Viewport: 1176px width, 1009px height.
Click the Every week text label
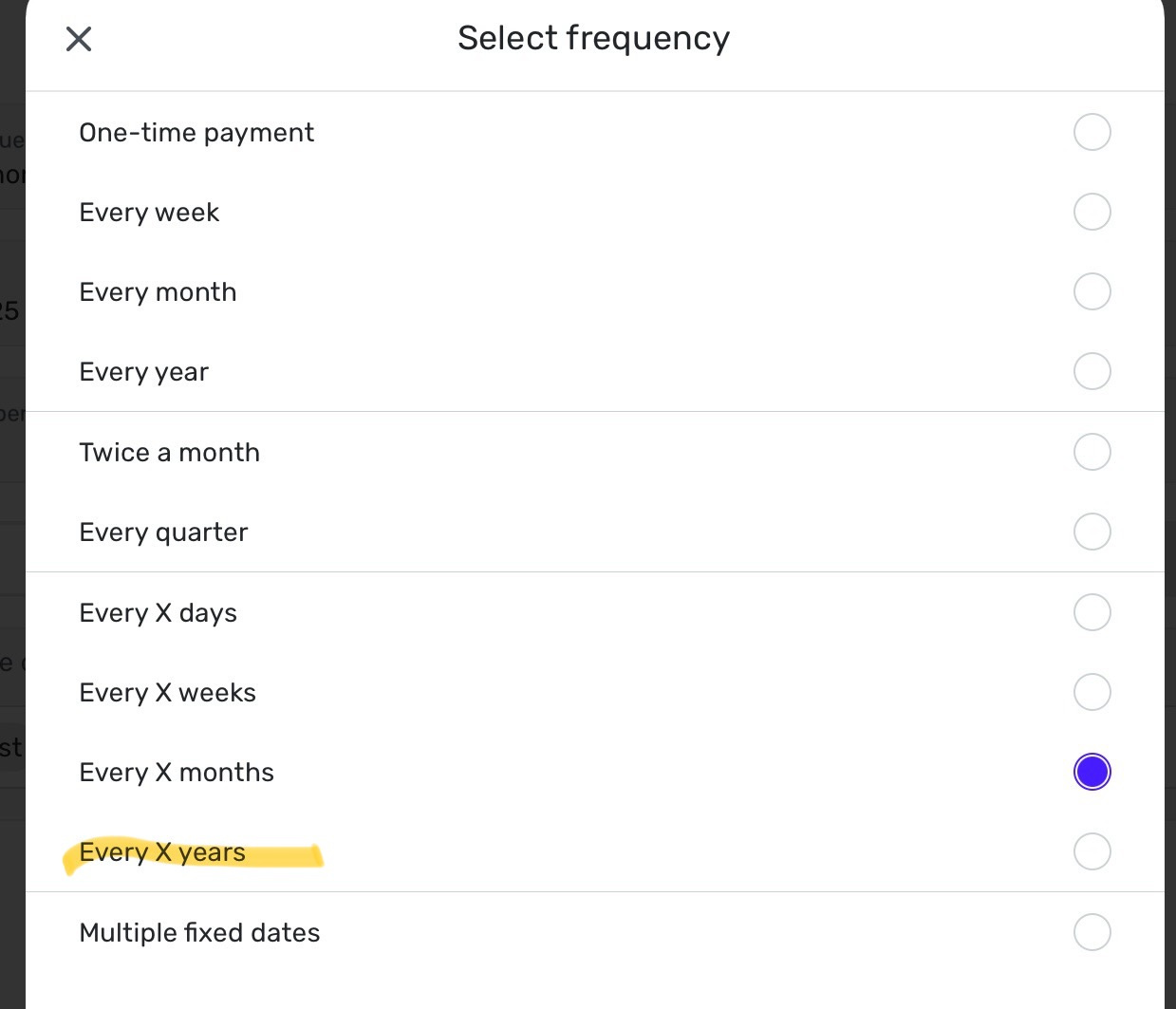click(149, 213)
